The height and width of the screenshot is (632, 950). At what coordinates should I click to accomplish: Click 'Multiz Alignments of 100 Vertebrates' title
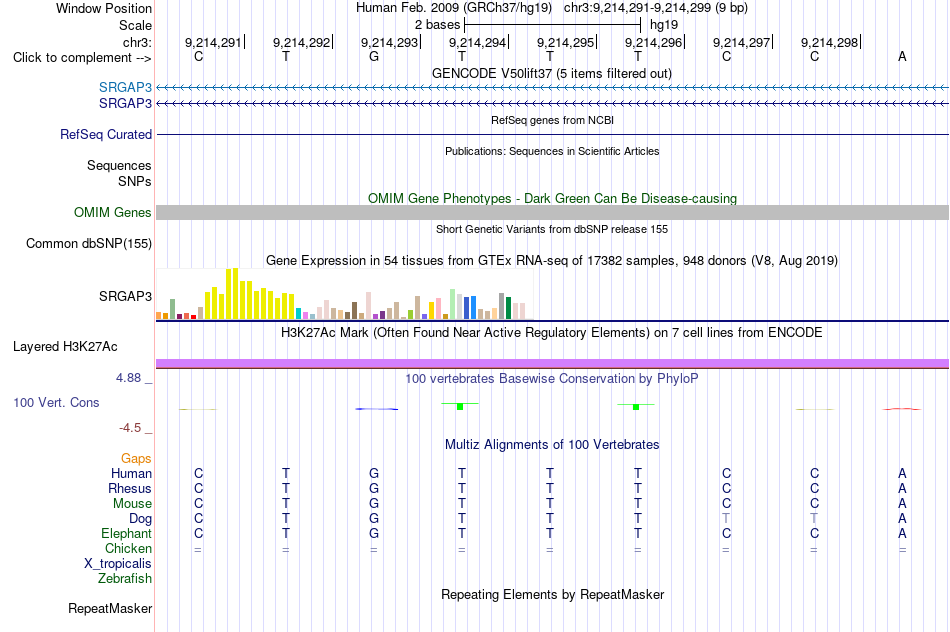(552, 445)
